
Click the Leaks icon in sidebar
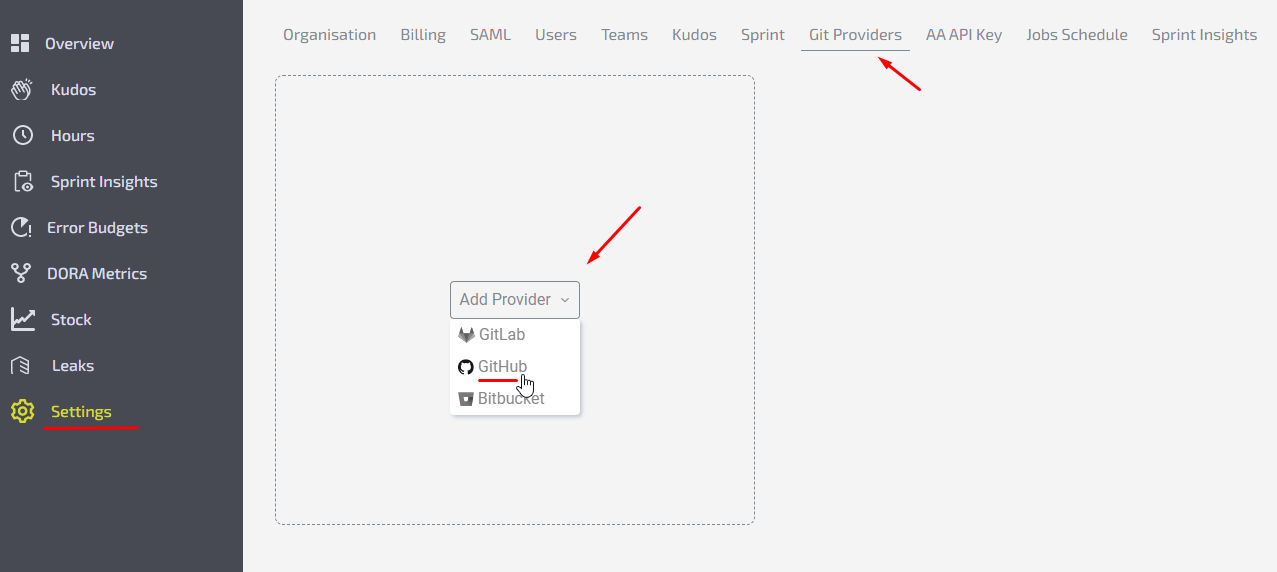22,365
